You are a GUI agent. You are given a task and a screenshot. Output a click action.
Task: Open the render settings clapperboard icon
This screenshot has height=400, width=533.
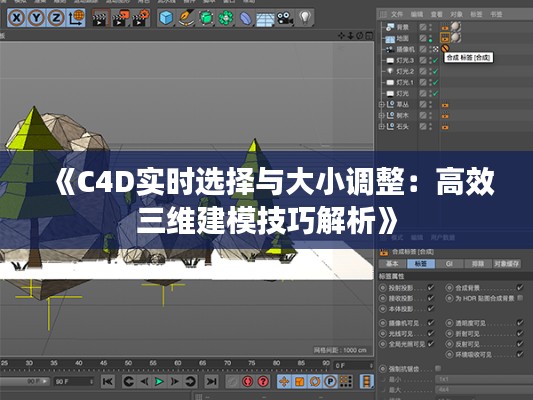[140, 18]
